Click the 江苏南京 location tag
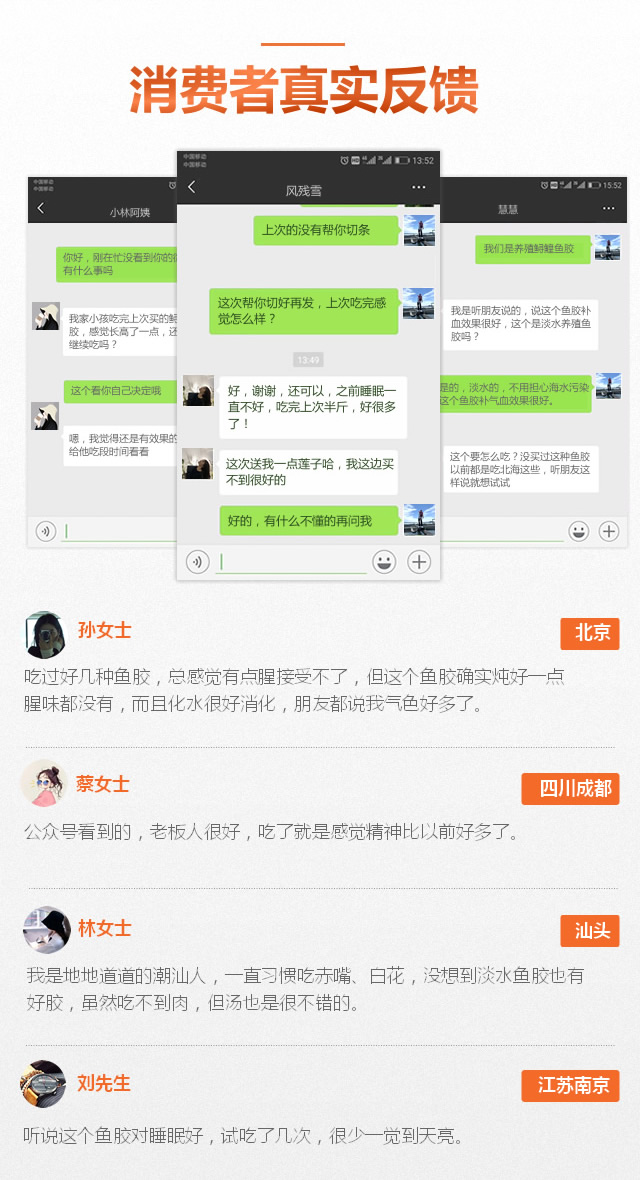This screenshot has height=1180, width=640. [x=570, y=1086]
